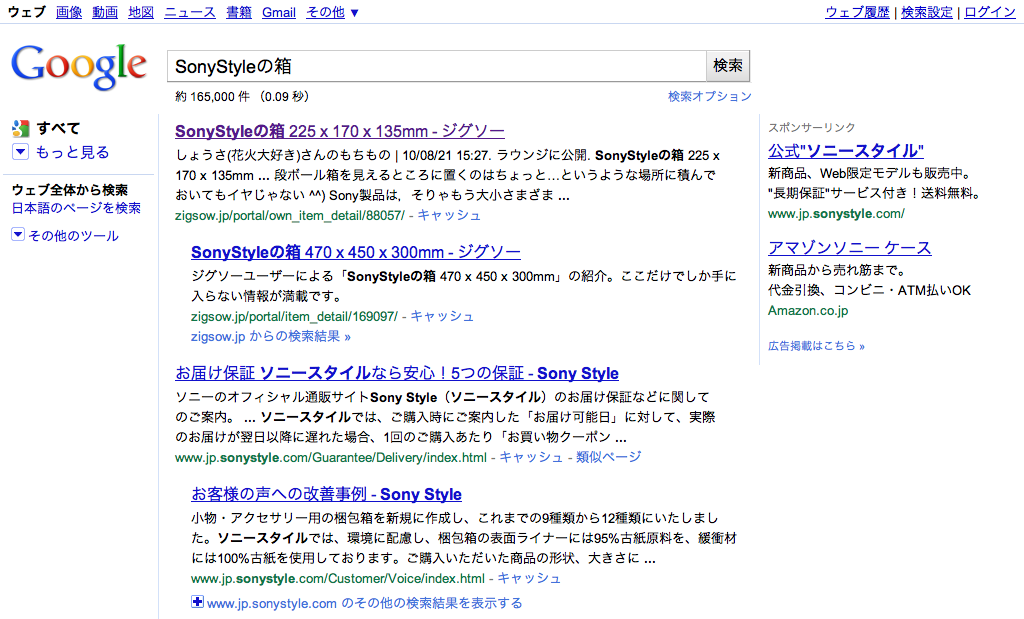Click URL text zigsow.jp/portal/item_detail/169097/
This screenshot has width=1024, height=619.
pyautogui.click(x=294, y=317)
